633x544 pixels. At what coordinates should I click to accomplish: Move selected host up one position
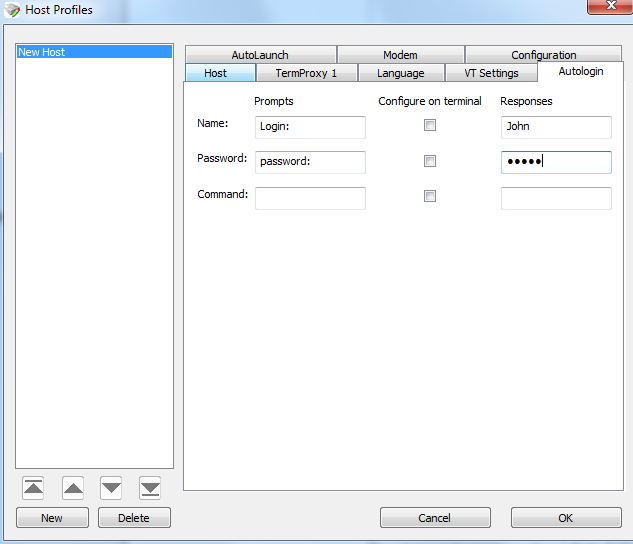(x=73, y=488)
